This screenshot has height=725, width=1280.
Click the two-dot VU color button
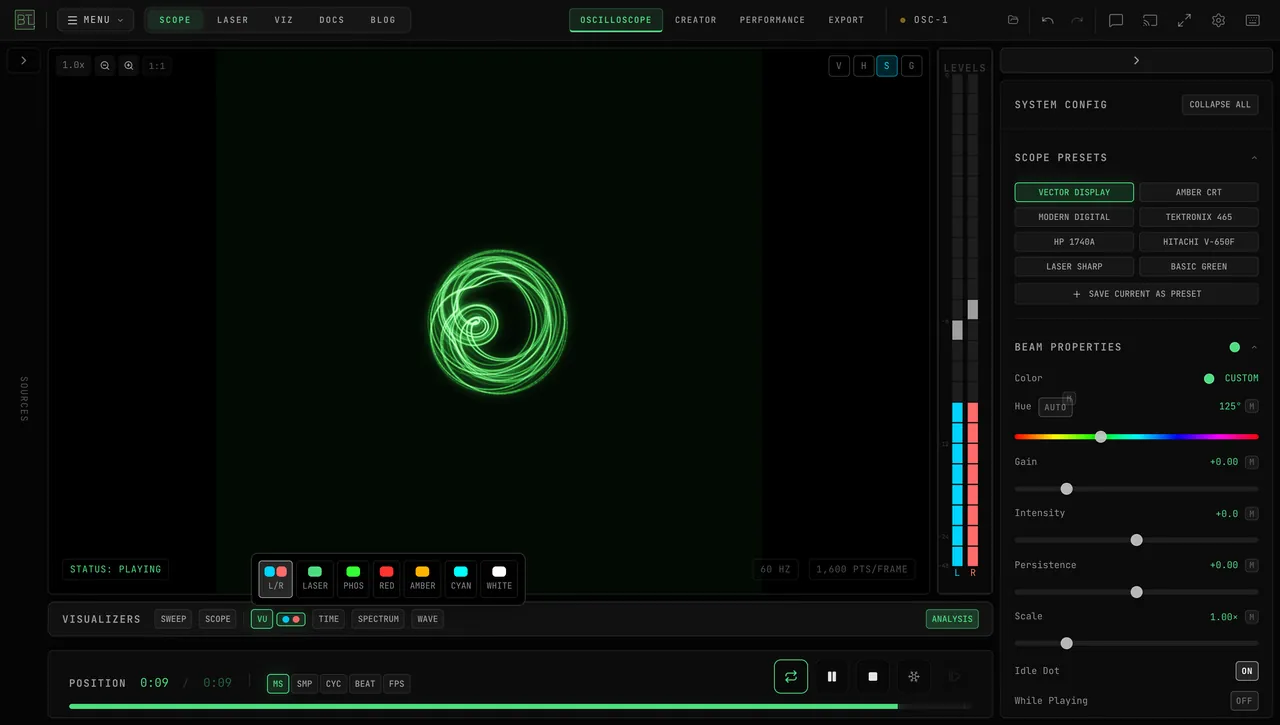tap(291, 619)
